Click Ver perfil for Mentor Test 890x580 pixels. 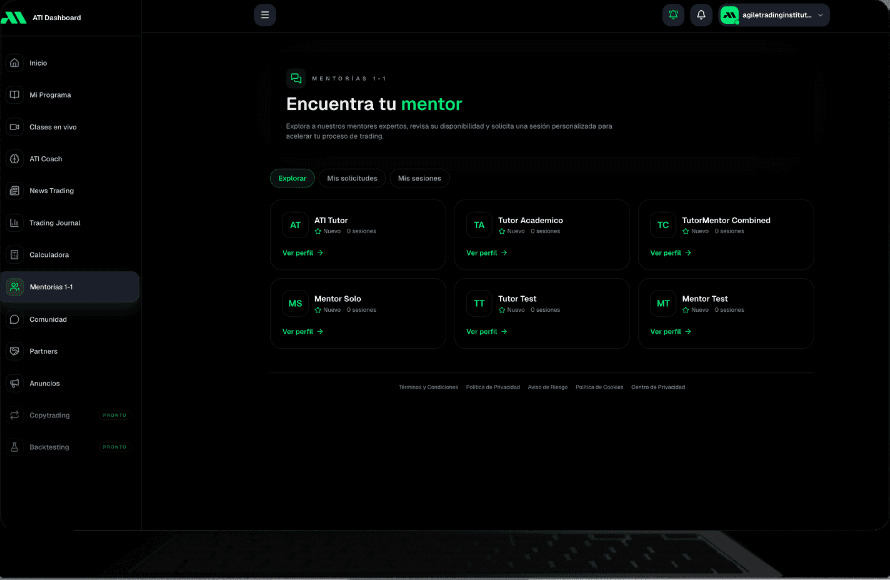670,331
